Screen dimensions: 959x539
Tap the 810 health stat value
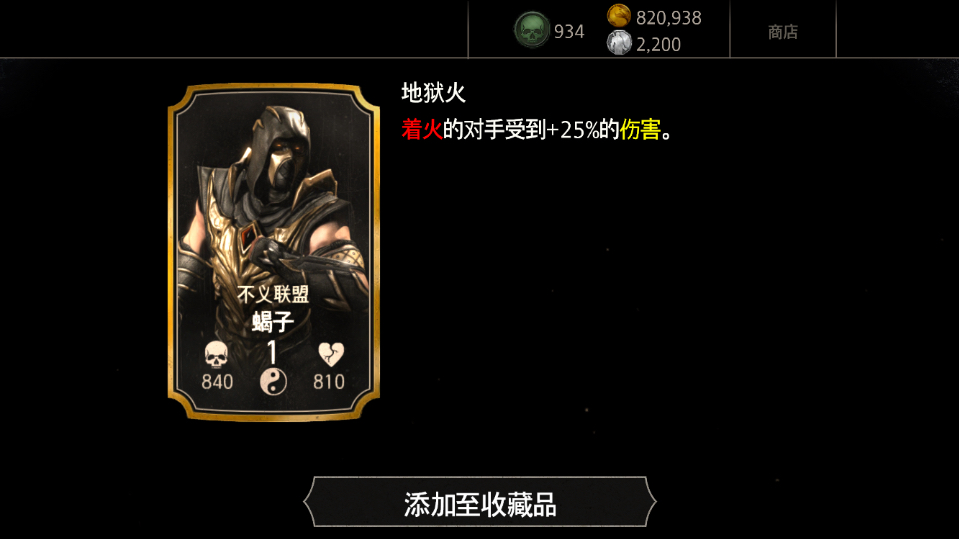[329, 382]
